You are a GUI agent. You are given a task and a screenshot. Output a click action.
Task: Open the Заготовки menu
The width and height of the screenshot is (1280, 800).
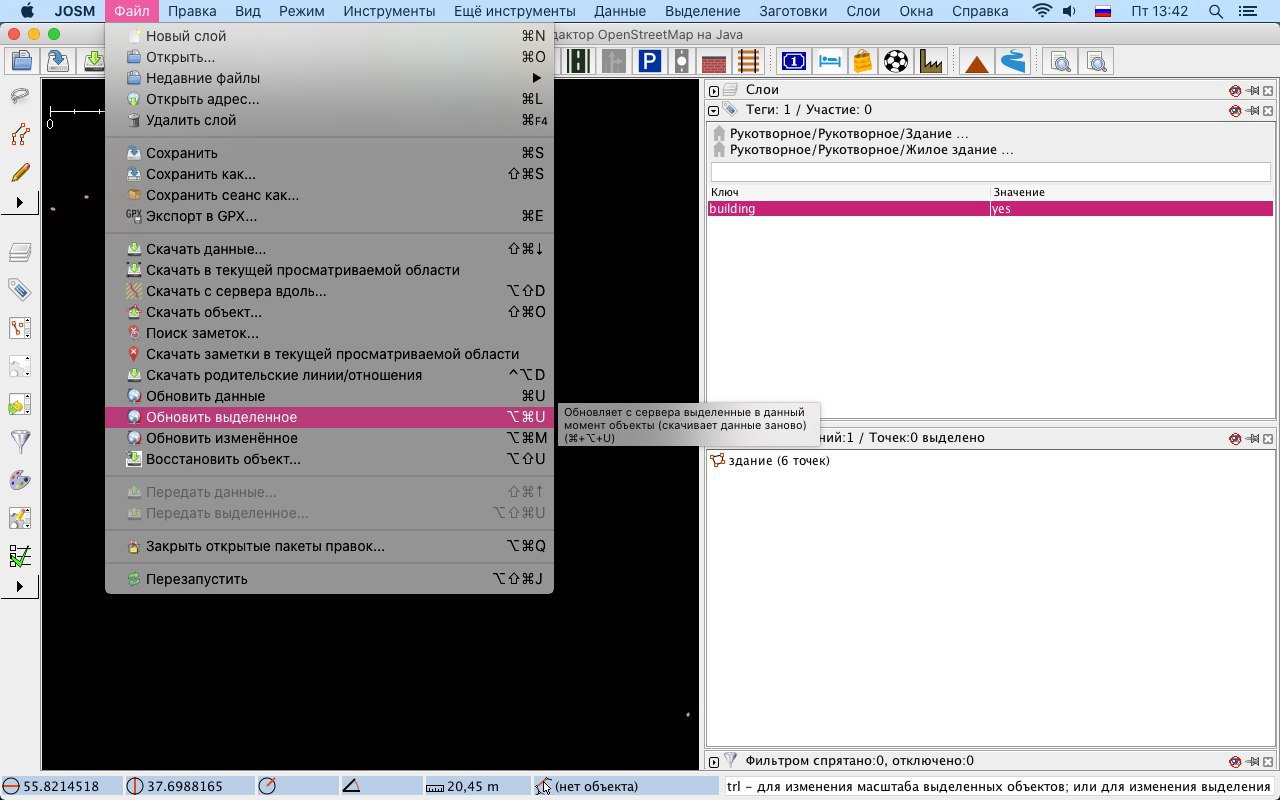pyautogui.click(x=794, y=11)
